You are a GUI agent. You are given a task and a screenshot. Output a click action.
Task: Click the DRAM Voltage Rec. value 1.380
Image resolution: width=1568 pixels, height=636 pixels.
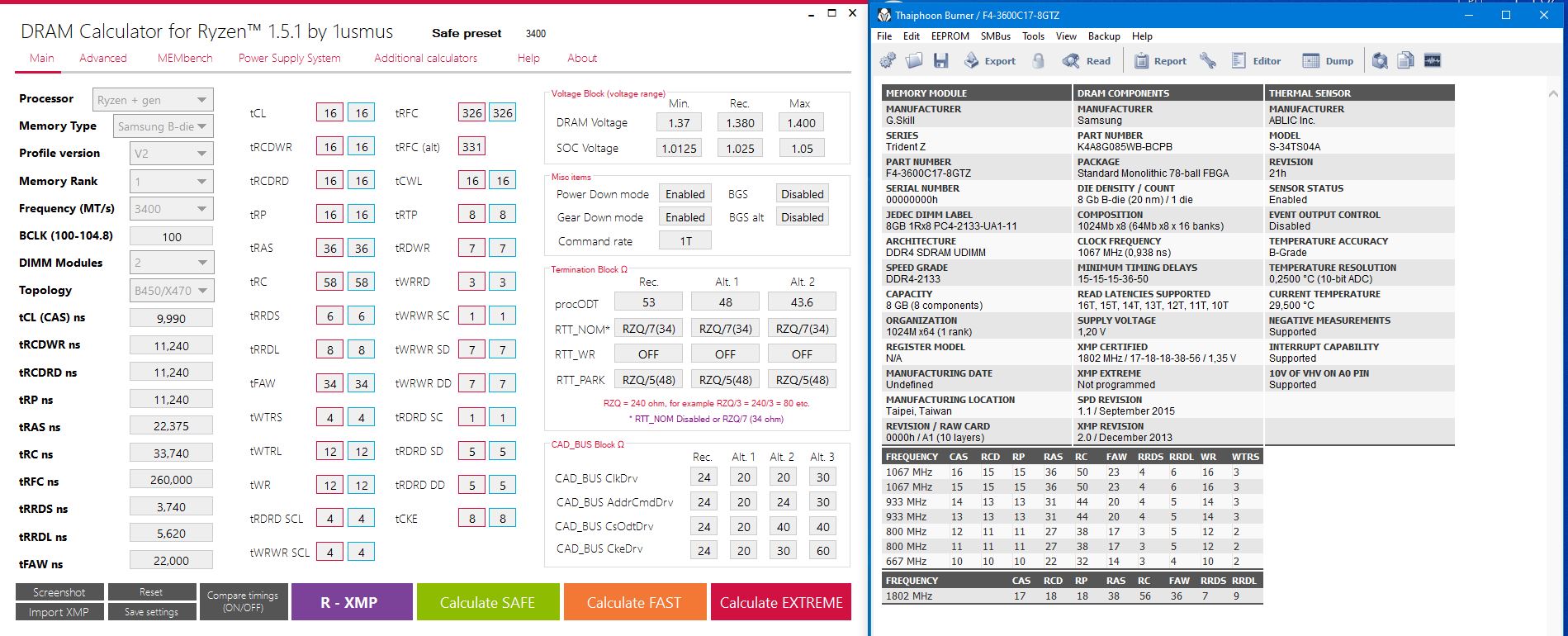[740, 122]
